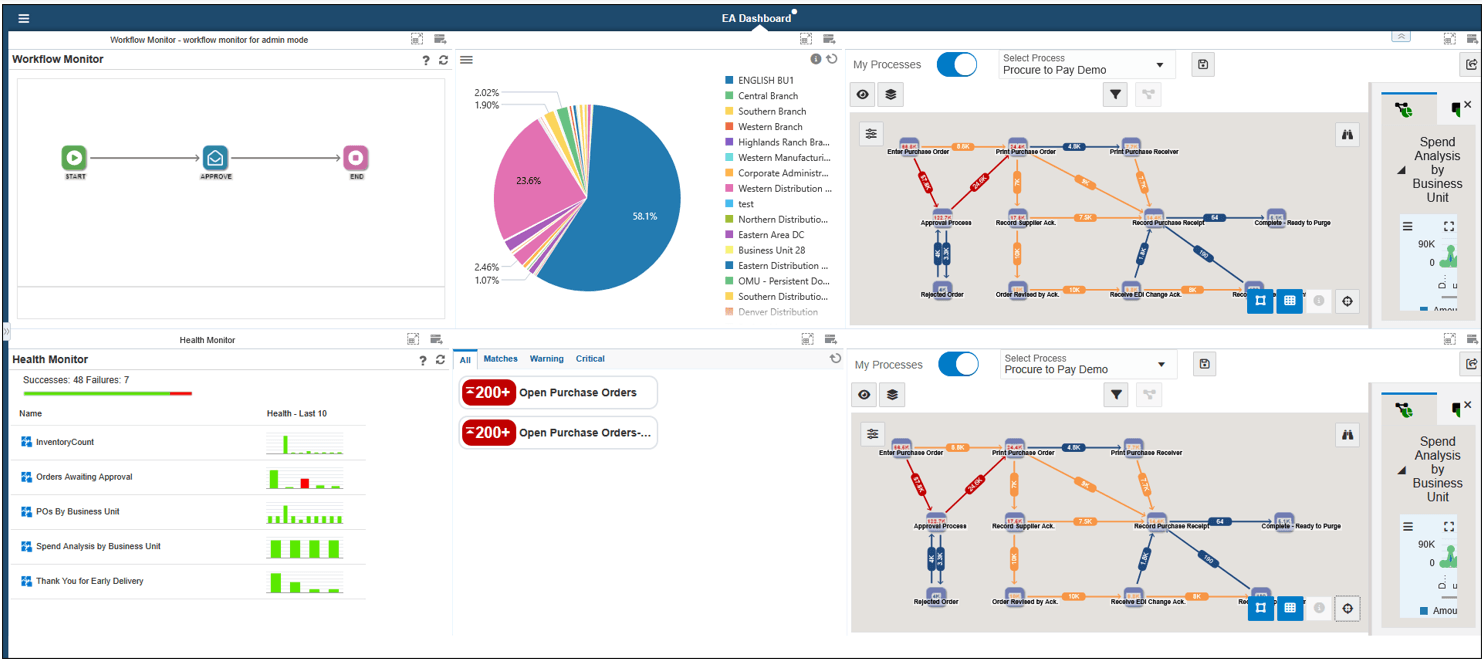Screen dimensions: 1482x660
Task: Select the All watchlist tab
Action: [465, 359]
